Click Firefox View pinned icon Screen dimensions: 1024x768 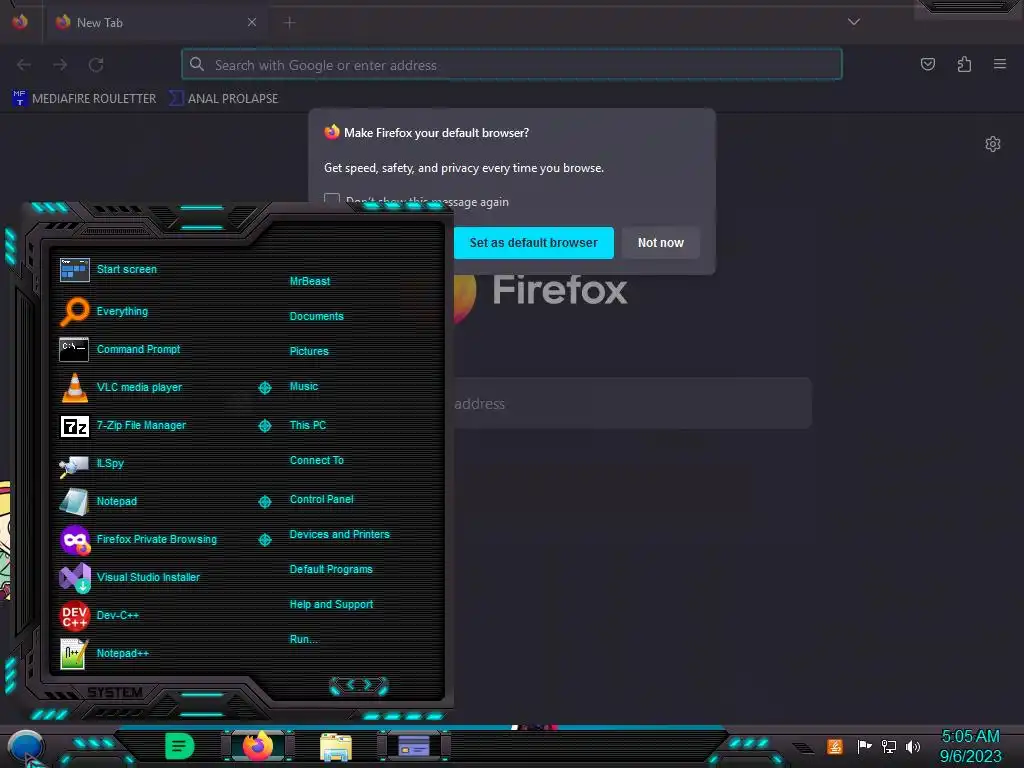pos(20,22)
